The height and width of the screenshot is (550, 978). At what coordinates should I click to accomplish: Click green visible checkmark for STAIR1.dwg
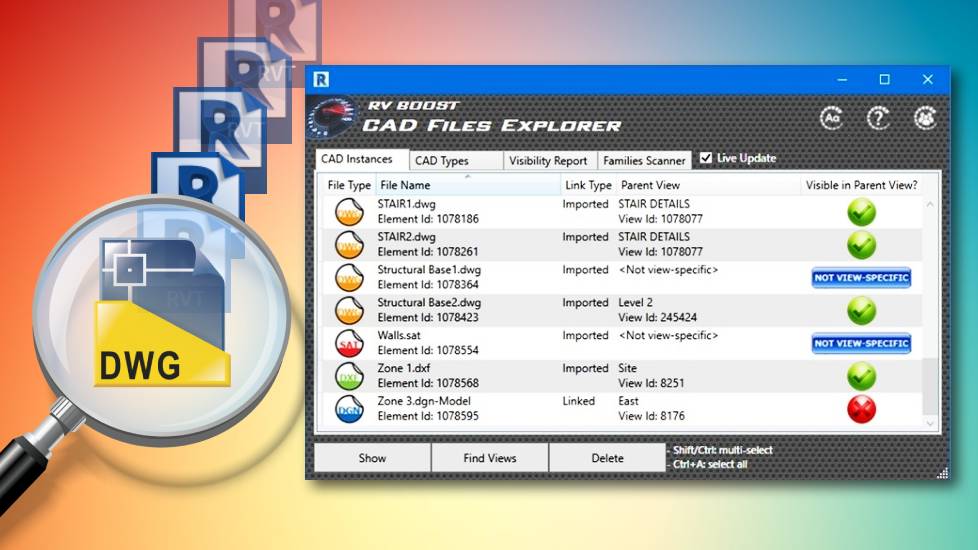coord(861,212)
